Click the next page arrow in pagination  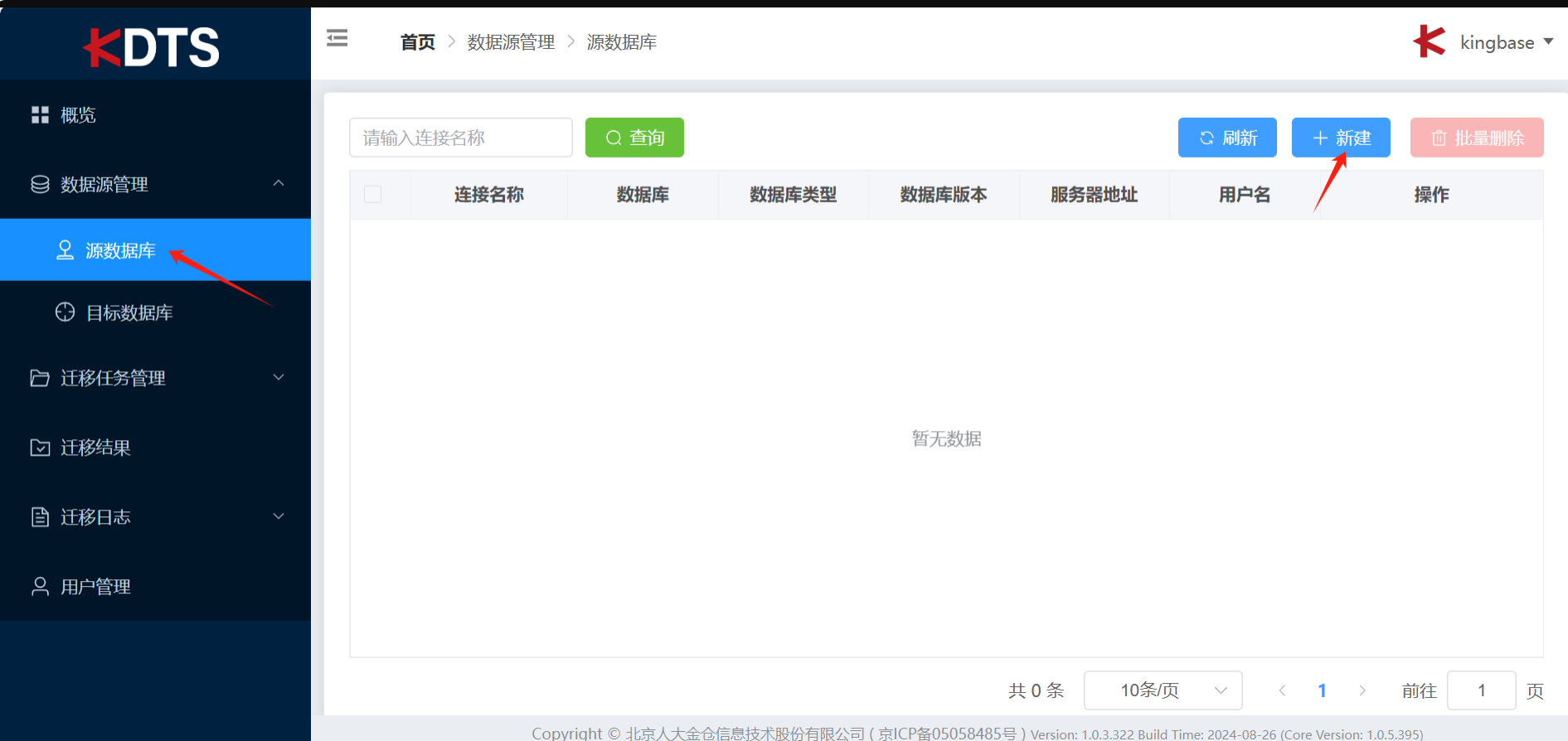coord(1362,690)
